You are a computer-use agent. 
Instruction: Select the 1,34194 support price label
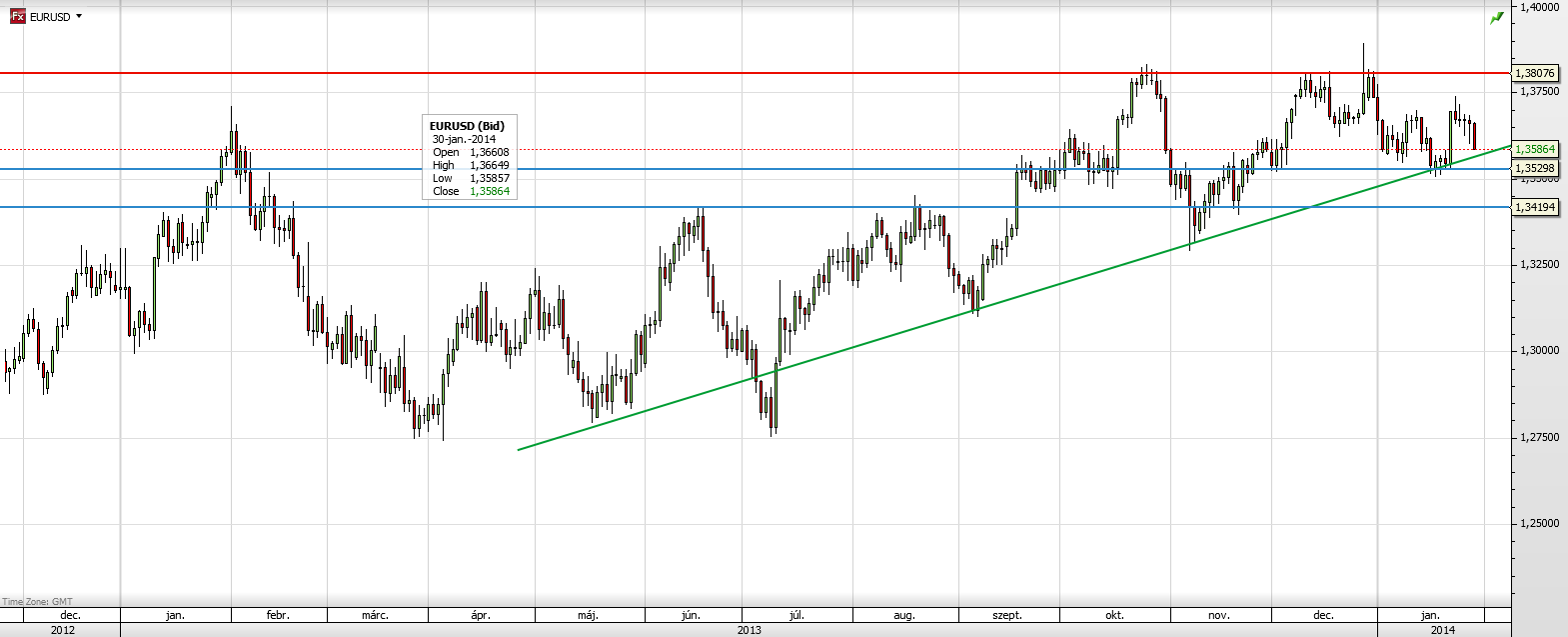(1535, 207)
